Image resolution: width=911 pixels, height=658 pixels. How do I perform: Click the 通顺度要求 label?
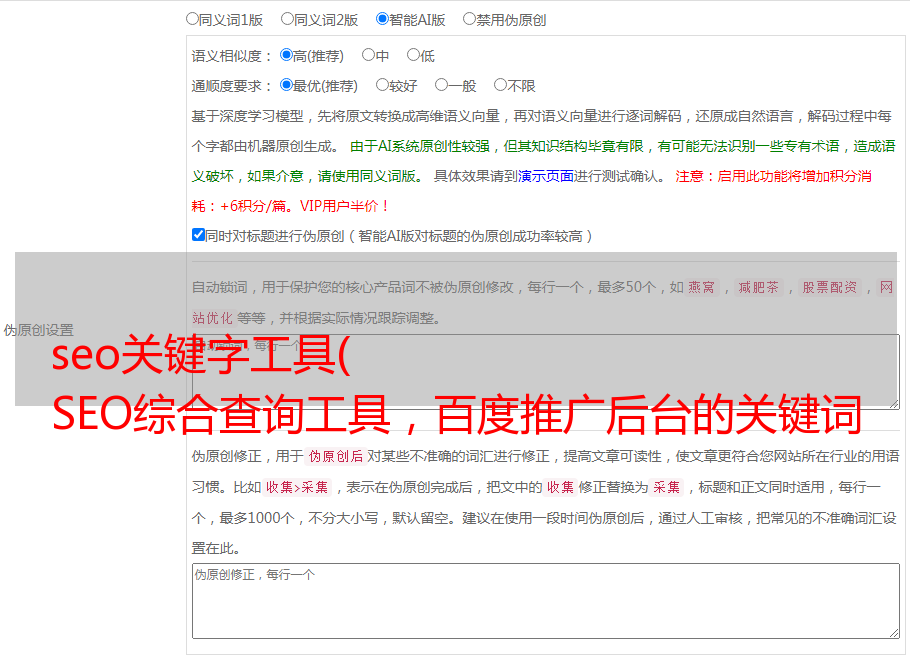[232, 87]
